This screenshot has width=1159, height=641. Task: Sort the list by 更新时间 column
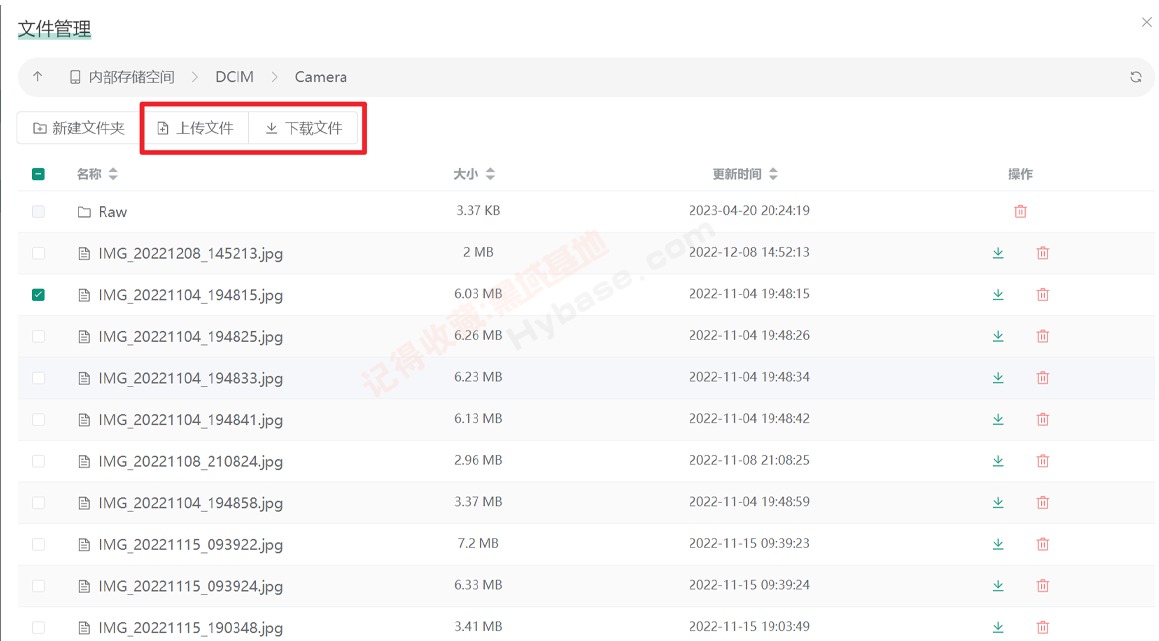742,173
